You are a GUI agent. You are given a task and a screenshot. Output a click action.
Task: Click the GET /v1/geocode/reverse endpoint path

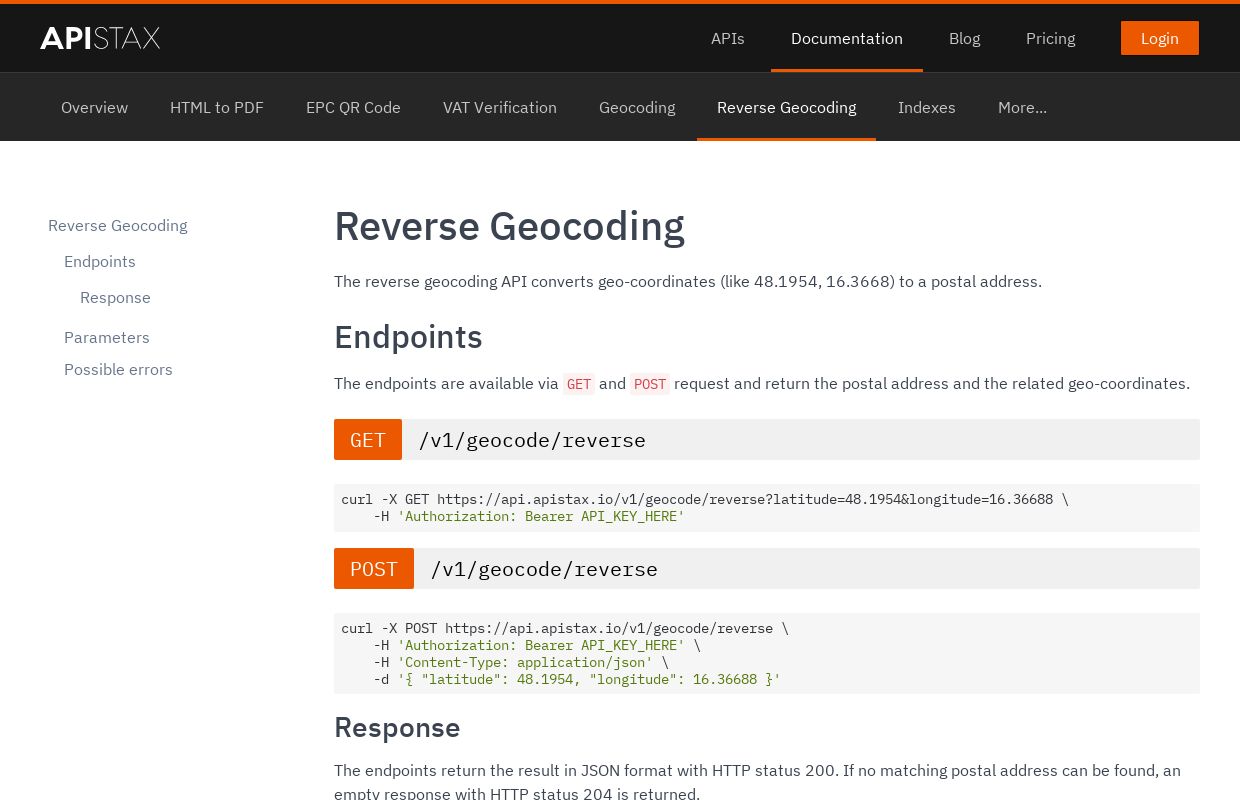(x=532, y=440)
